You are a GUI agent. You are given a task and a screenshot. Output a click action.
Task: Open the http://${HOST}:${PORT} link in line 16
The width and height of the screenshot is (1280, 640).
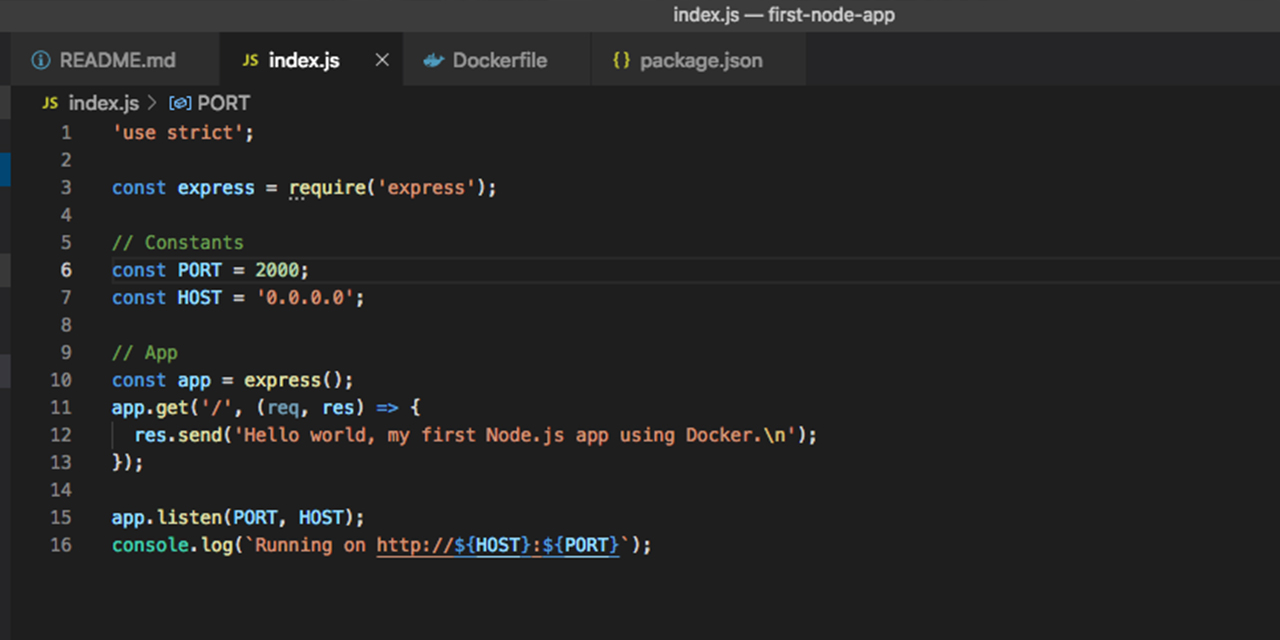pyautogui.click(x=497, y=545)
